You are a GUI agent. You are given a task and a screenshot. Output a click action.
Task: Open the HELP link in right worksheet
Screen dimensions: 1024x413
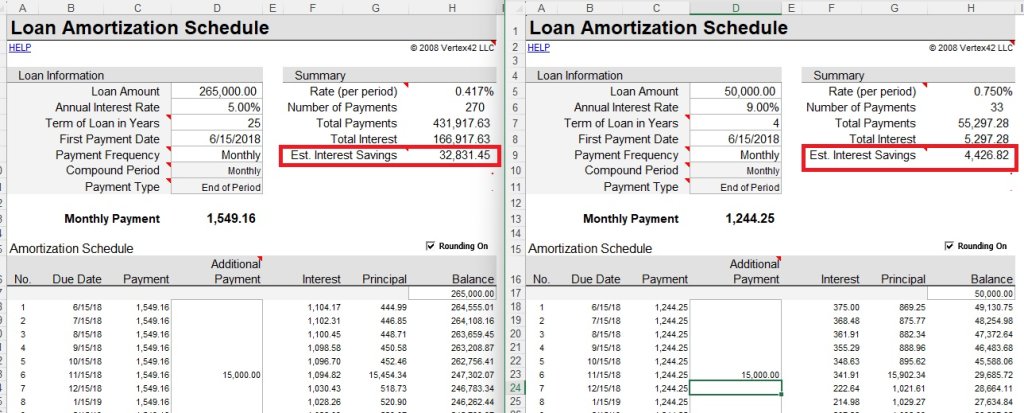[538, 47]
